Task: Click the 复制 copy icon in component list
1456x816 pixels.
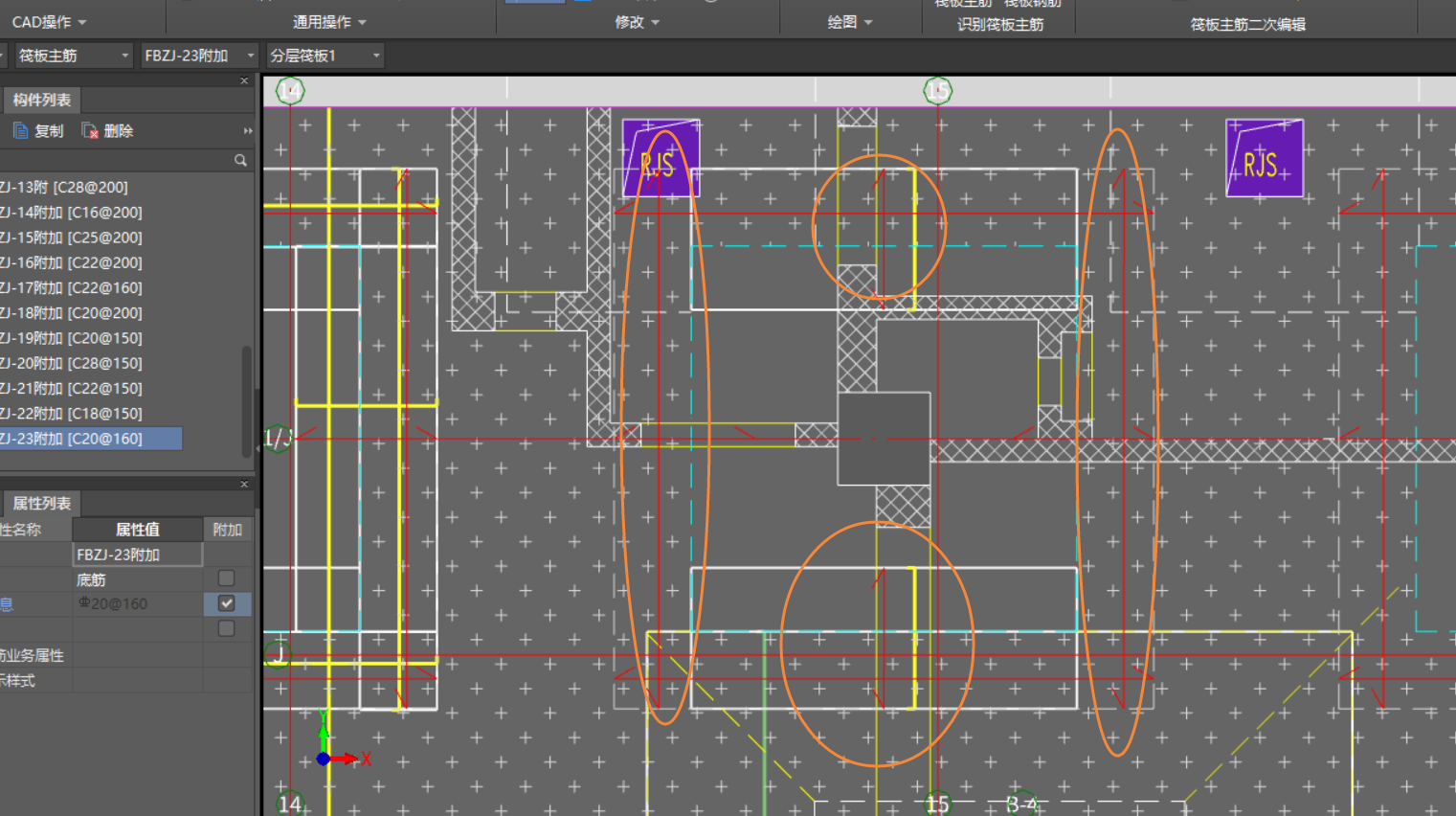Action: (20, 131)
